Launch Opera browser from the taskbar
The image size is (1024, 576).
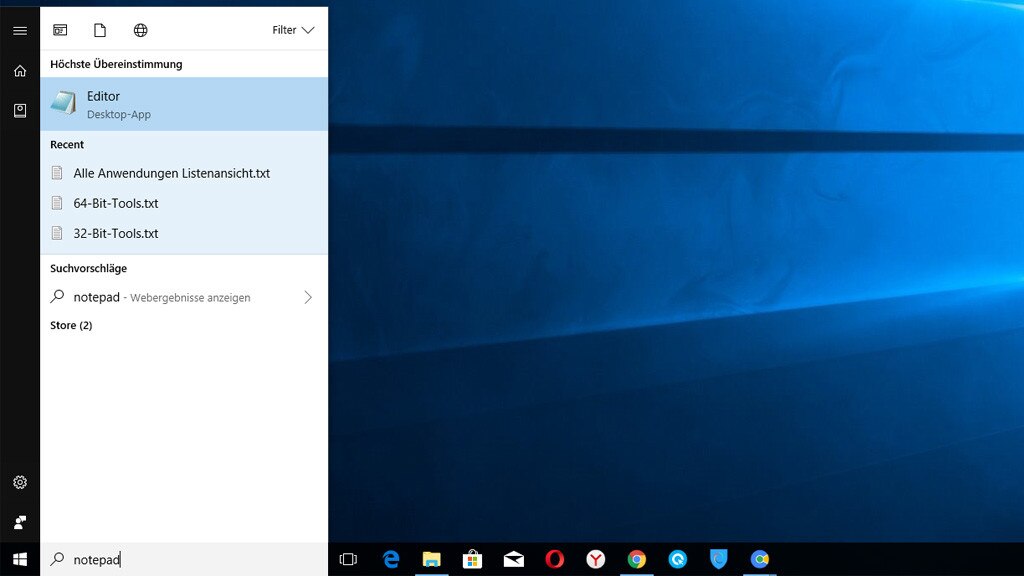[554, 559]
